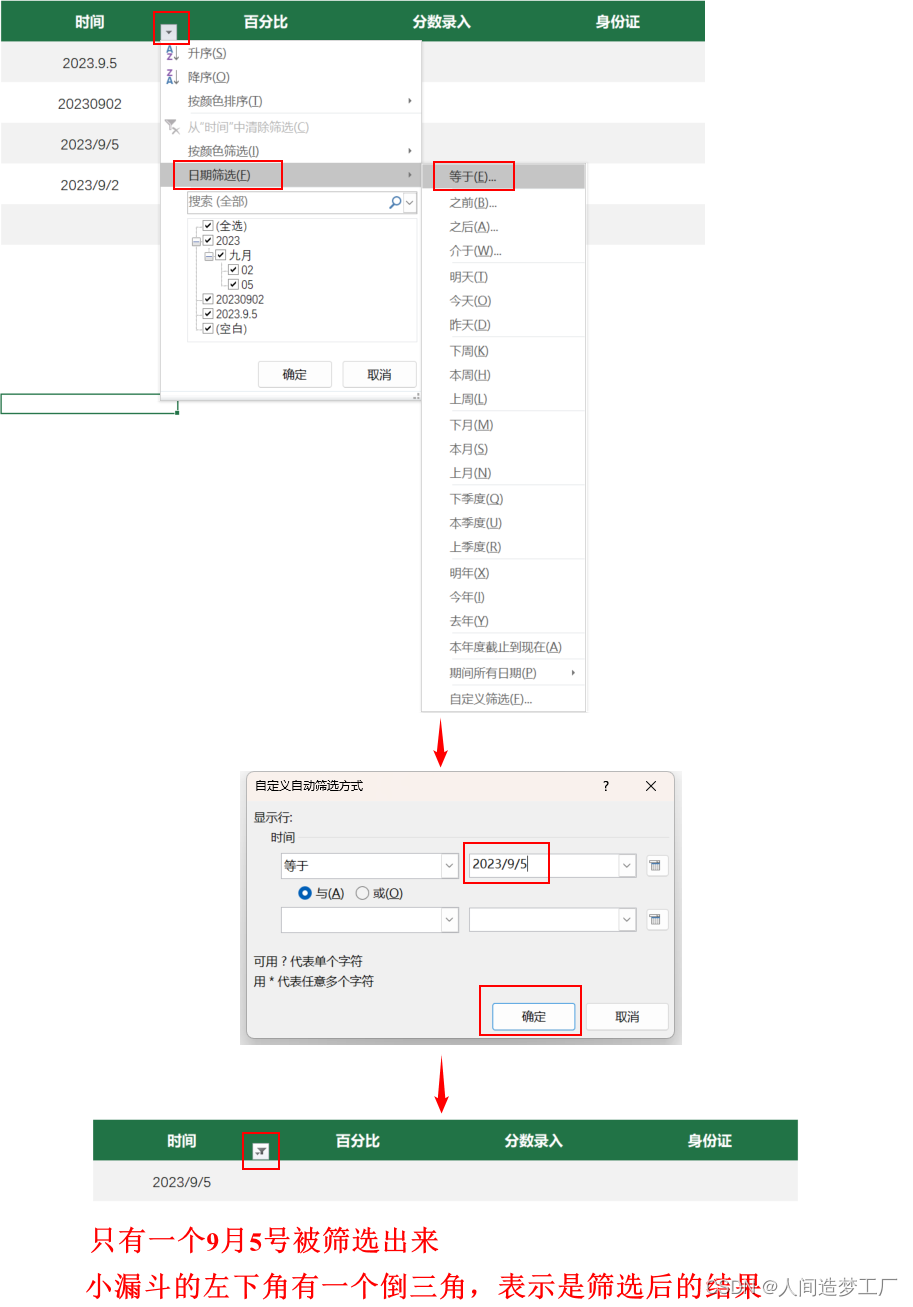Collapse the 2023 tree node
This screenshot has height=1307, width=913.
(196, 241)
